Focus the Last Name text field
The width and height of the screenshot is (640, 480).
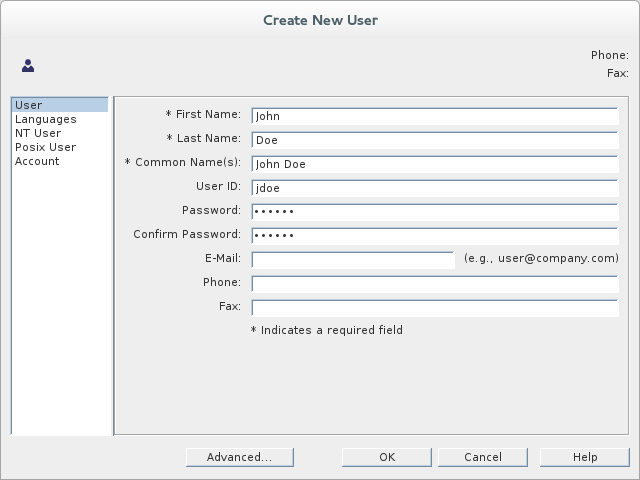tap(434, 140)
